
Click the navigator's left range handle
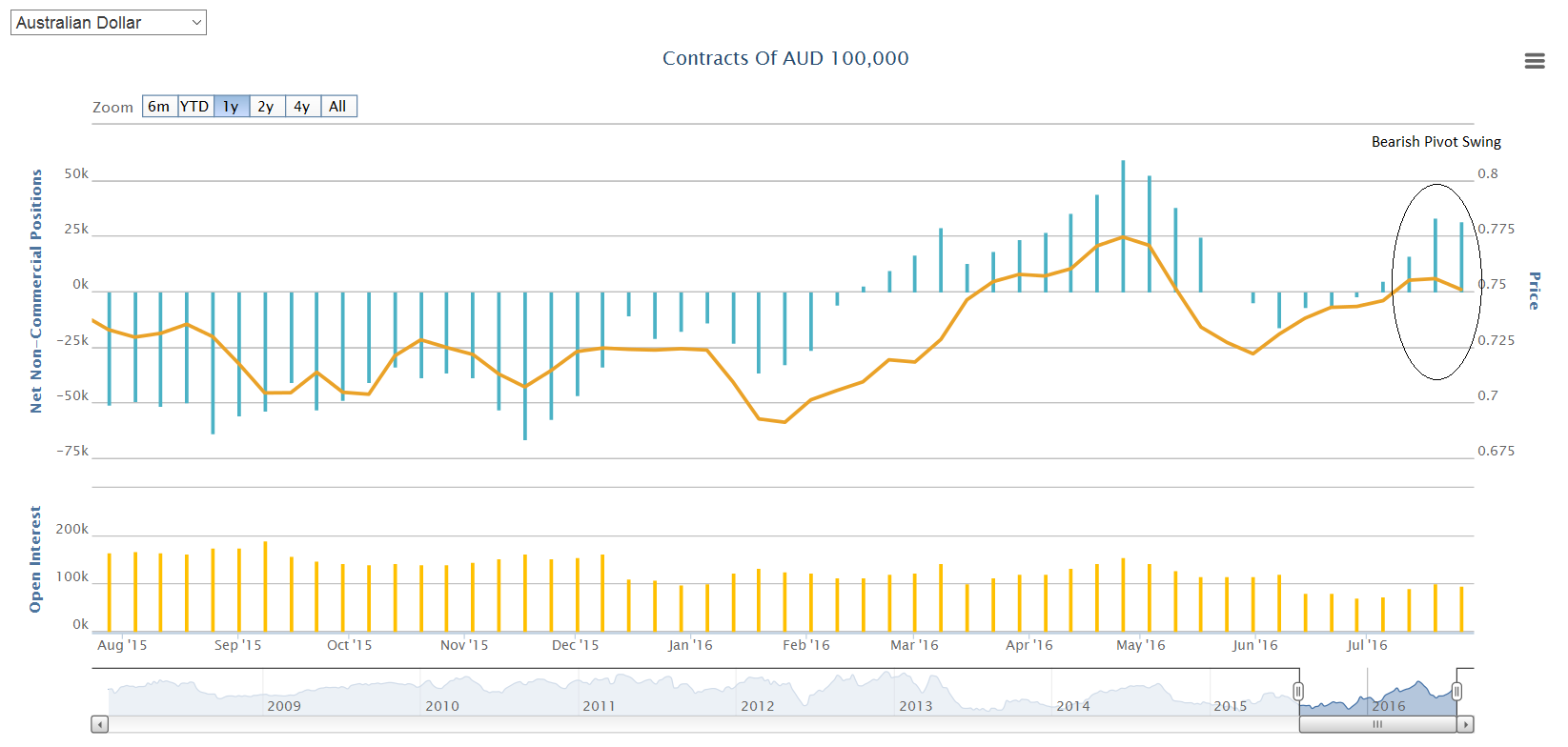pyautogui.click(x=1298, y=692)
